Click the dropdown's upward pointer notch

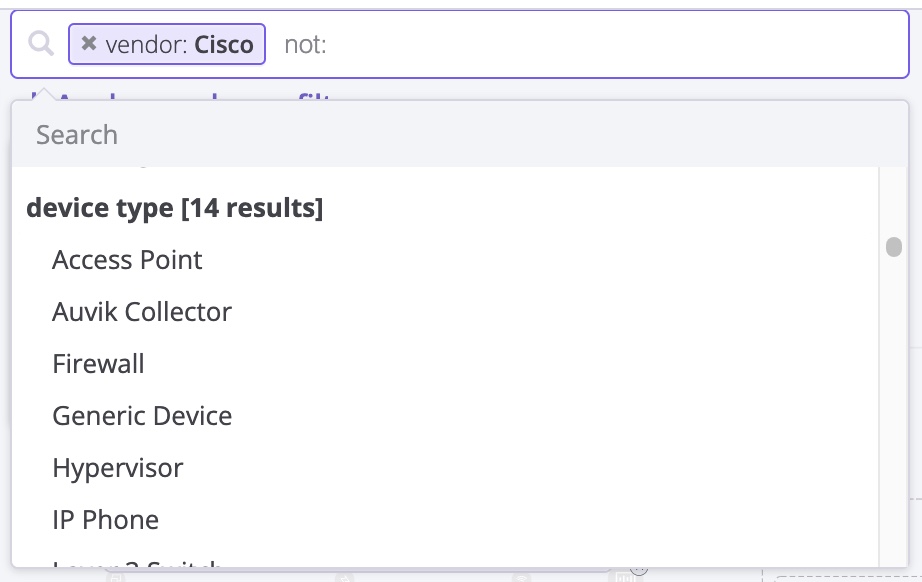pyautogui.click(x=44, y=95)
